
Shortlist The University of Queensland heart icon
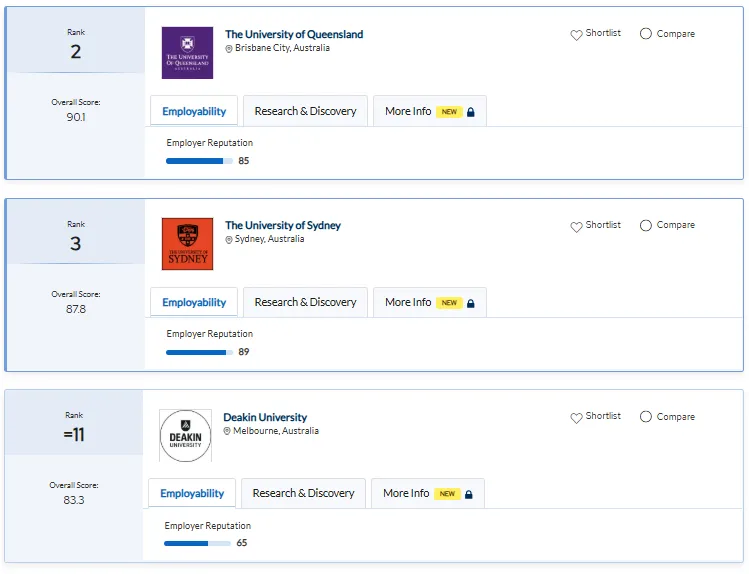click(x=577, y=35)
